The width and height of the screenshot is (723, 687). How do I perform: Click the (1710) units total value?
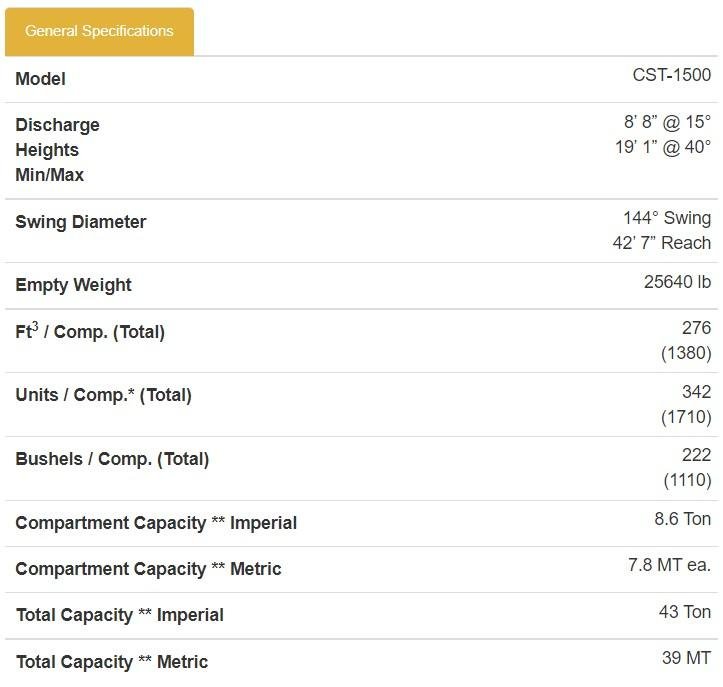686,417
